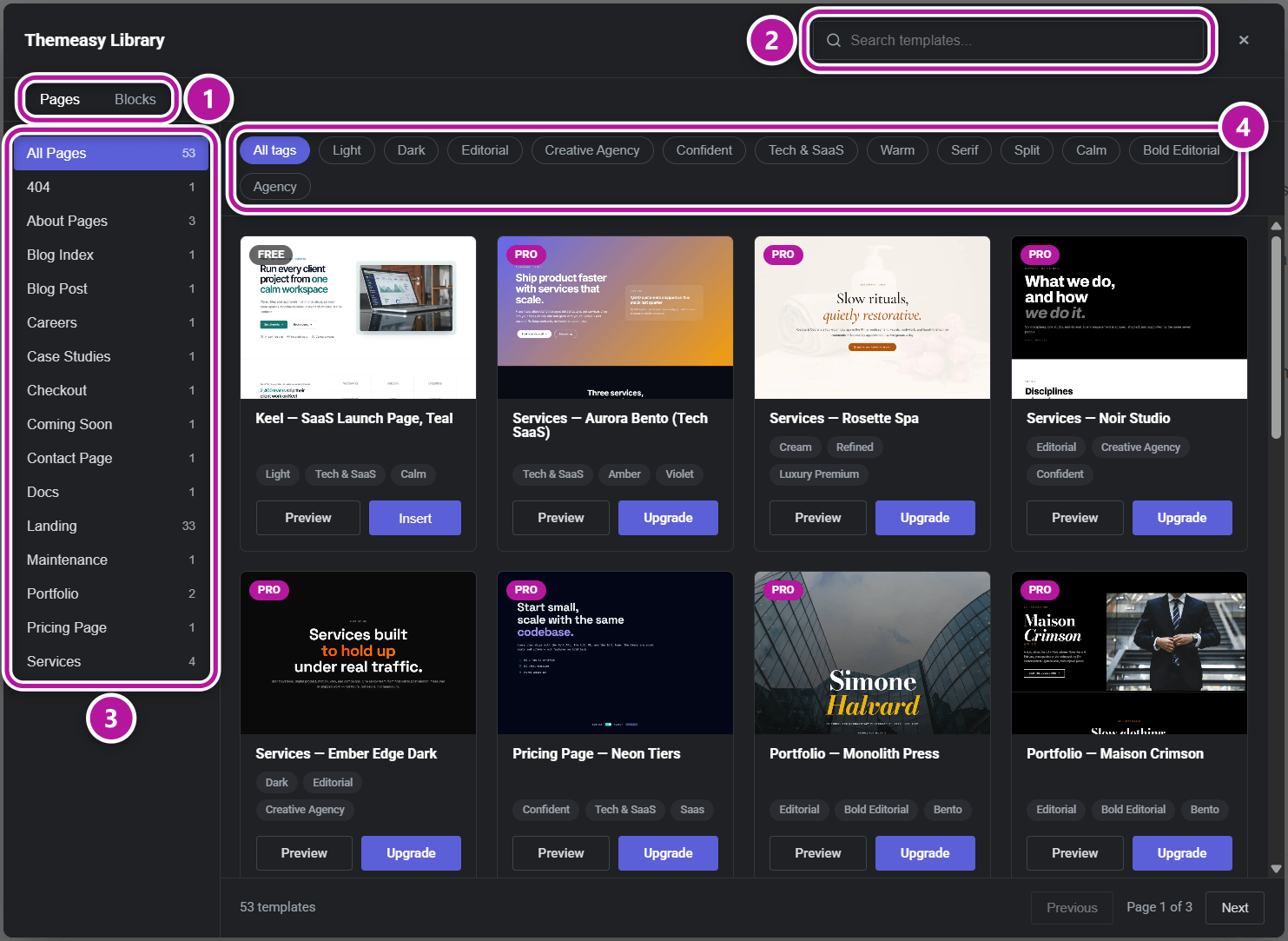Open the Keel SaaS Launch Page thumbnail
1288x941 pixels.
358,318
